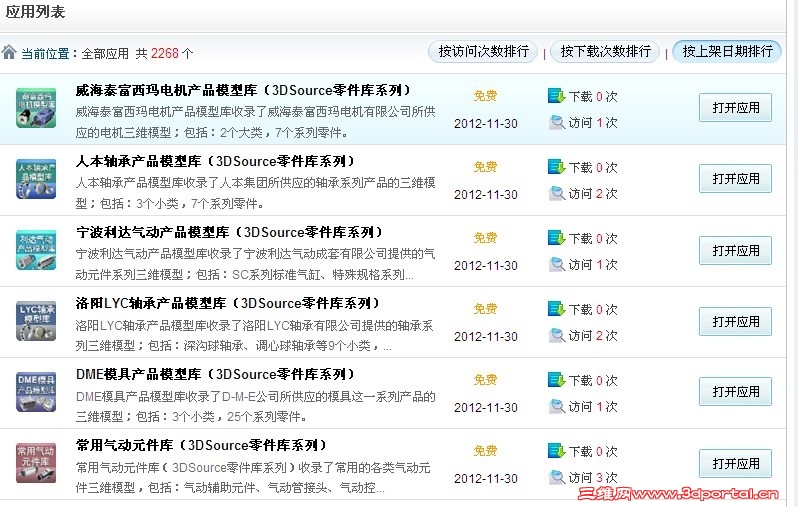Click visit icon in 人本轴承 row

click(x=557, y=193)
